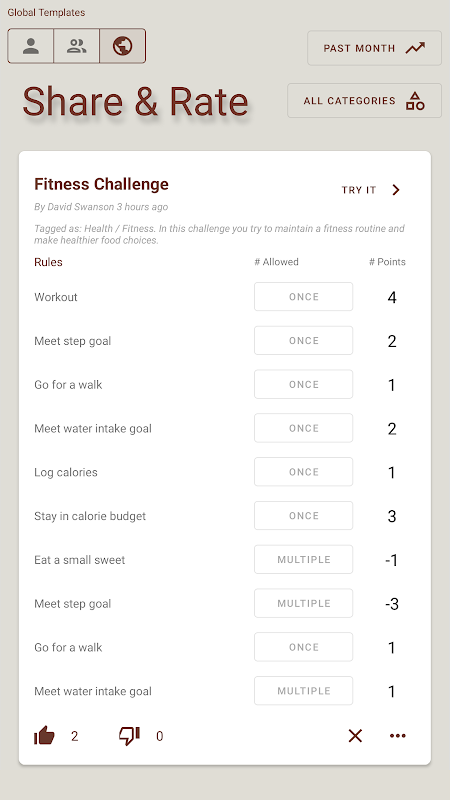
Task: Select the single person templates tab icon
Action: click(x=31, y=46)
